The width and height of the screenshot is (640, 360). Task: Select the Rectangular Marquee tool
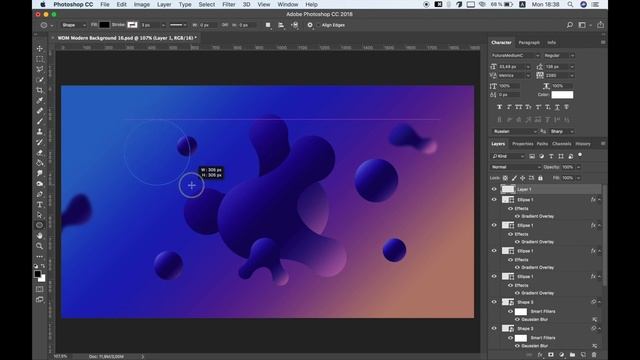point(40,59)
